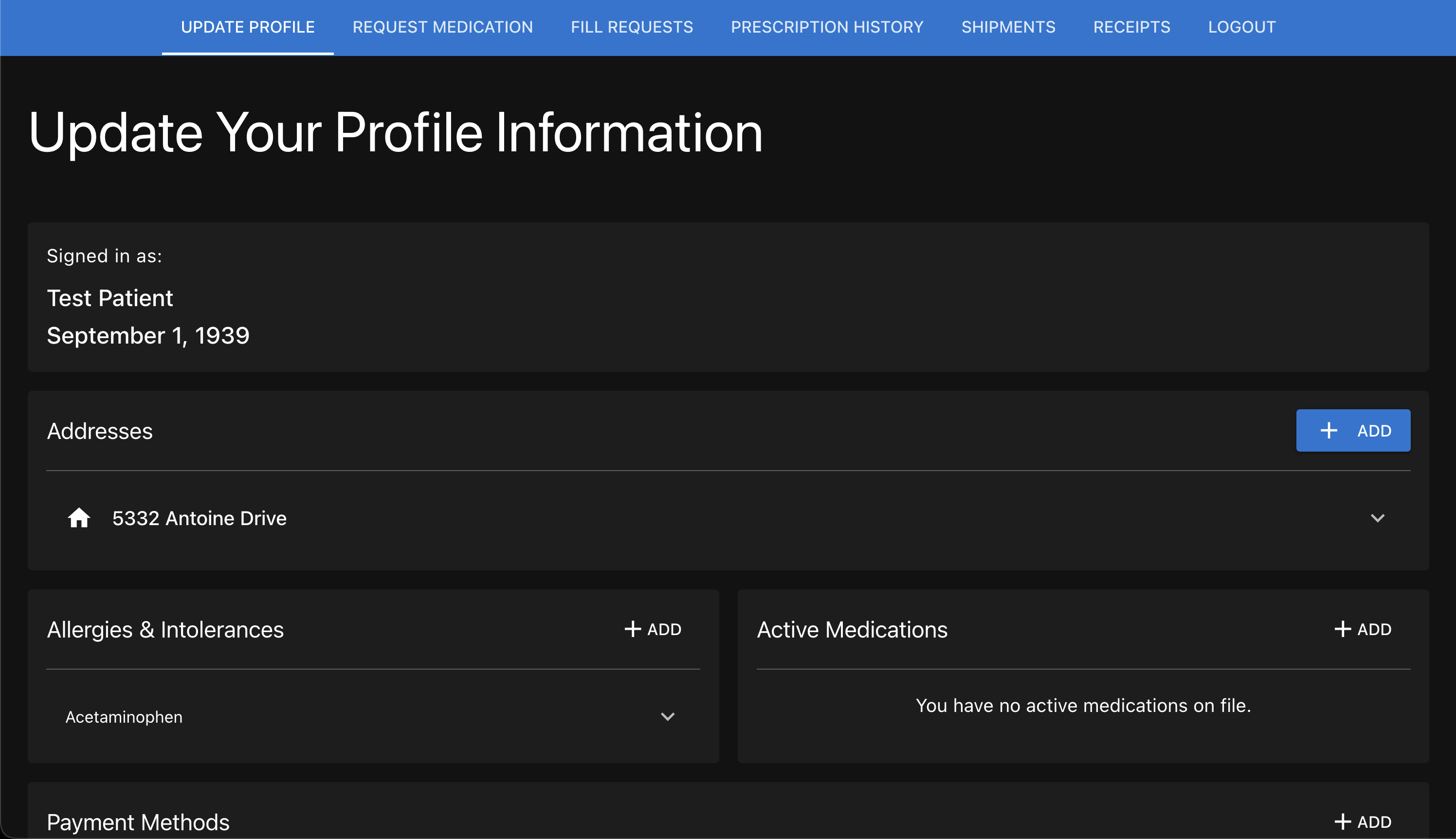This screenshot has width=1456, height=839.
Task: Select the 5332 Antoine Drive address text
Action: tap(200, 518)
